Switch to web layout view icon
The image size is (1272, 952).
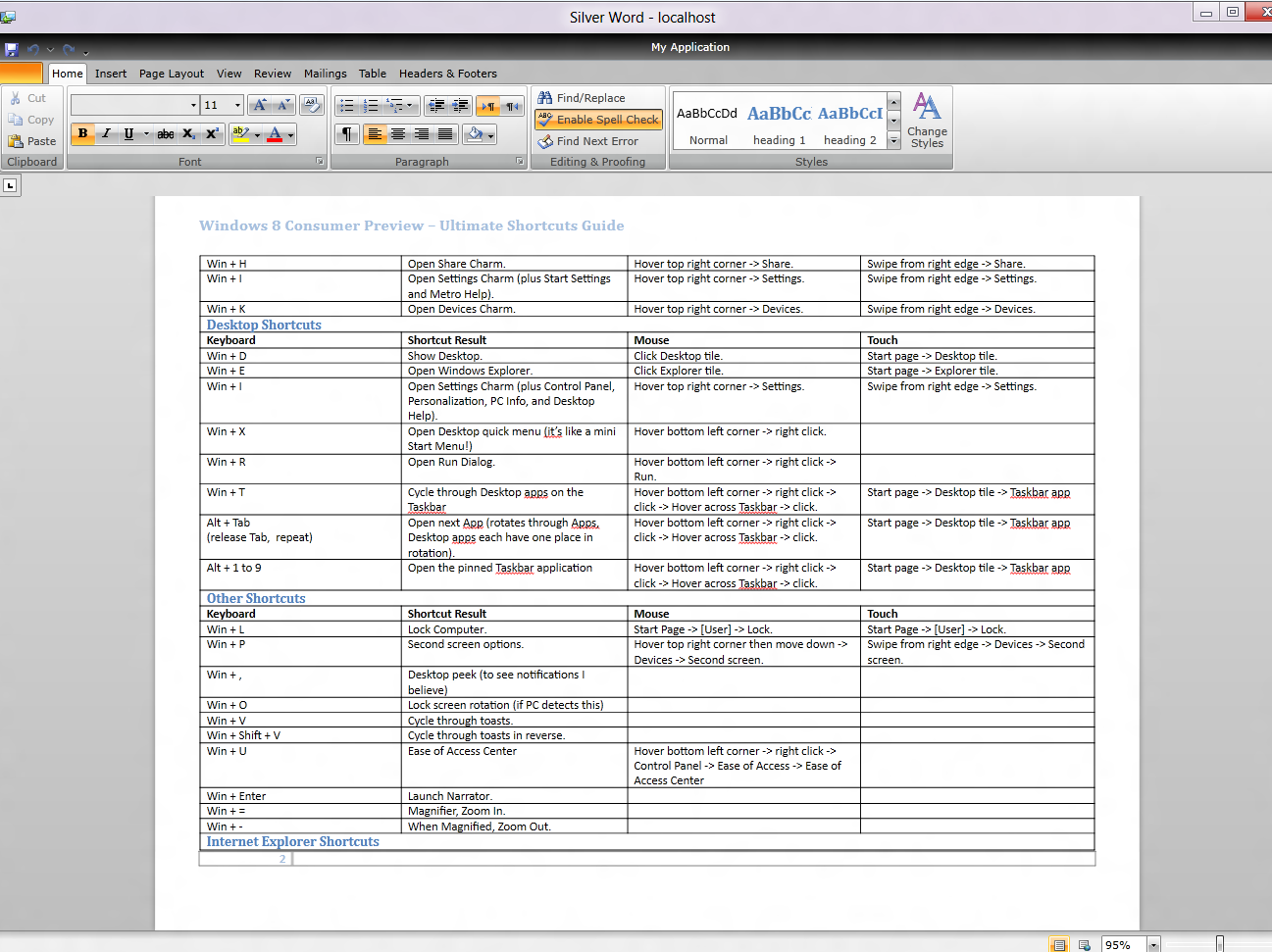[x=1084, y=945]
